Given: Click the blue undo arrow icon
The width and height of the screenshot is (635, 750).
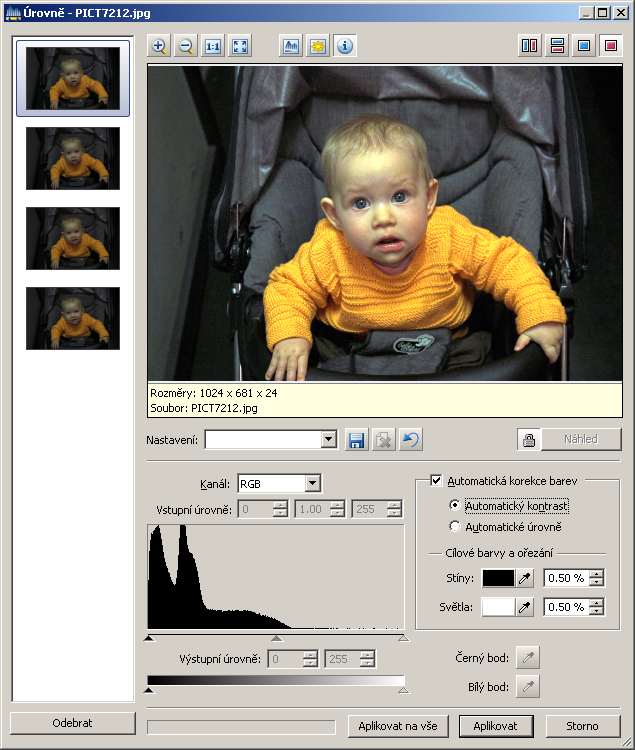Looking at the screenshot, I should tap(408, 440).
